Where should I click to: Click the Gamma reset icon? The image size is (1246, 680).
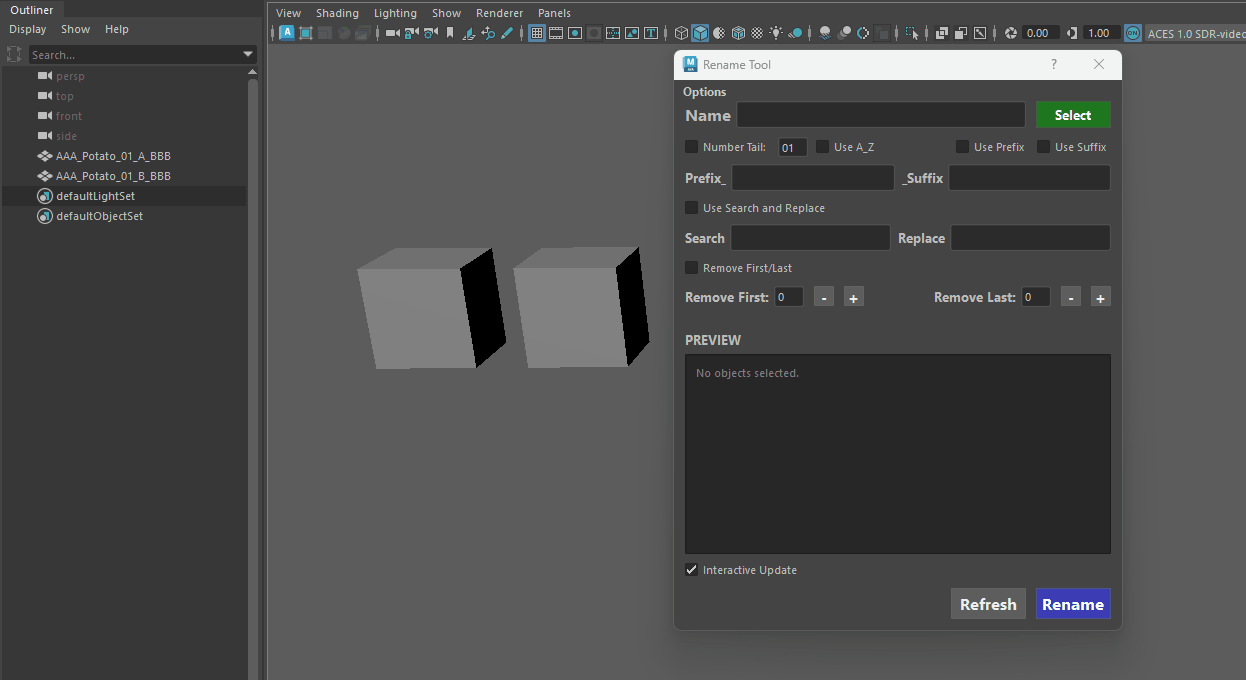click(x=1072, y=33)
